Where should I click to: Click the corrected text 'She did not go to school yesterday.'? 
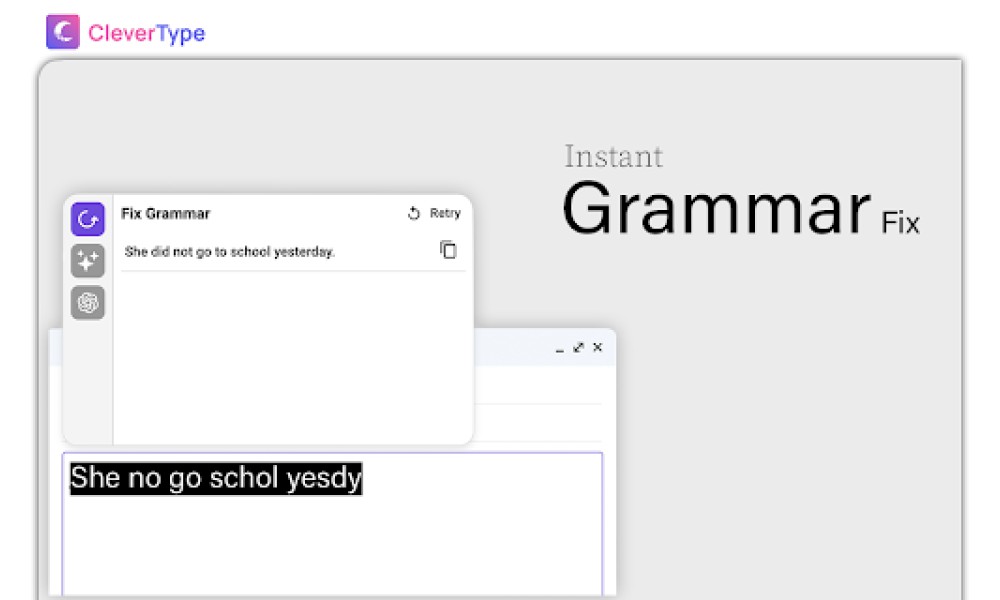tap(230, 252)
